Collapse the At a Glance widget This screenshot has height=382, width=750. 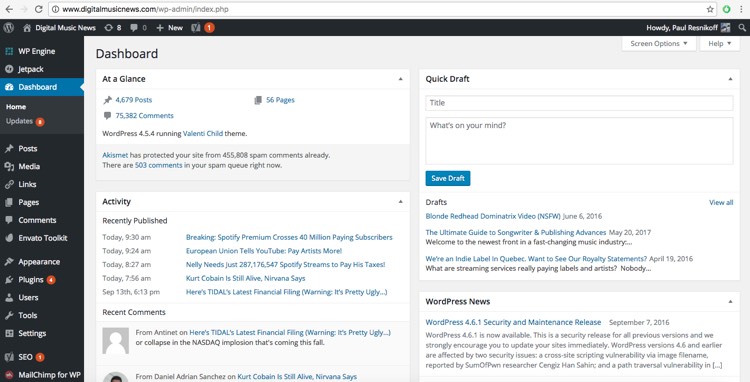(x=400, y=79)
